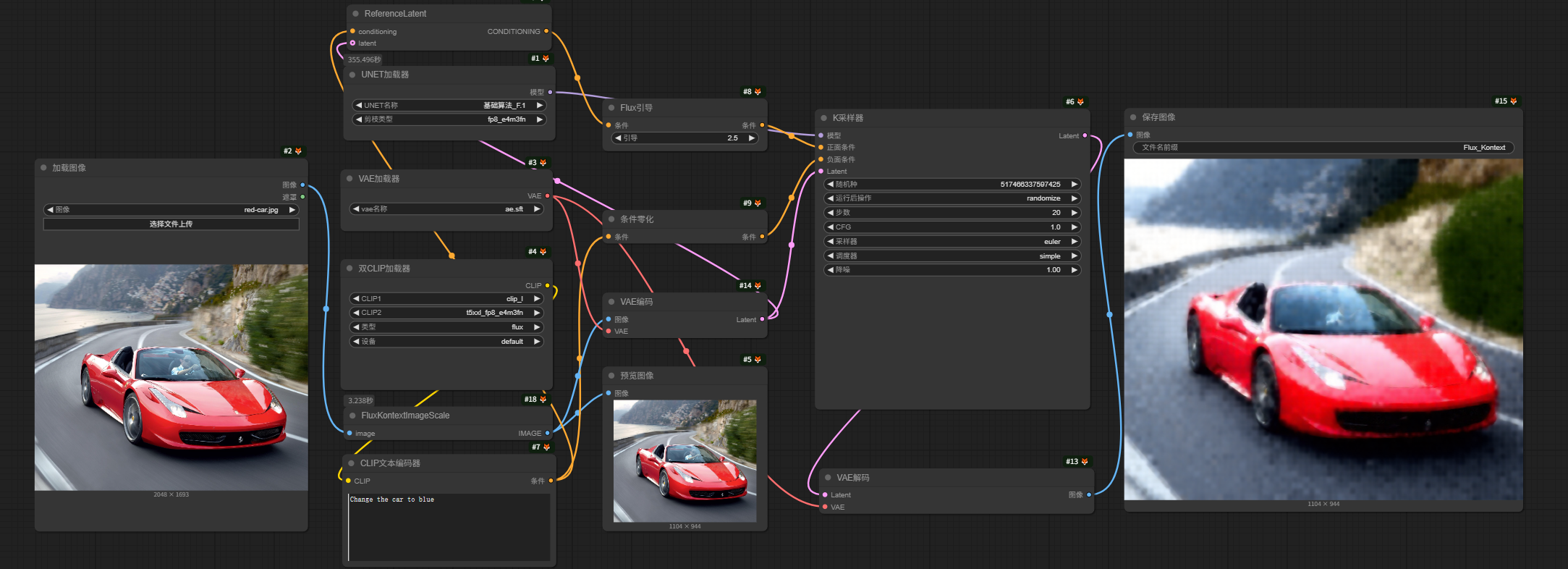Collapse the 加载图像 node via its title dot

[43, 168]
